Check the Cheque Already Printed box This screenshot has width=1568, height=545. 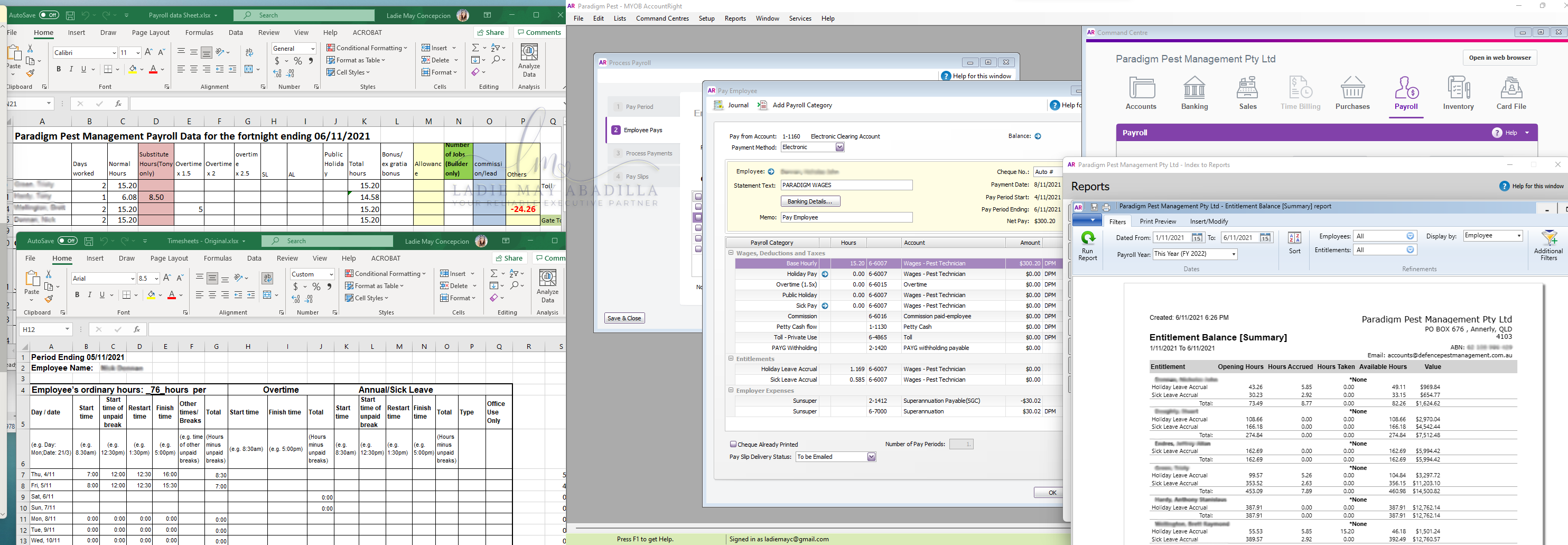tap(733, 445)
